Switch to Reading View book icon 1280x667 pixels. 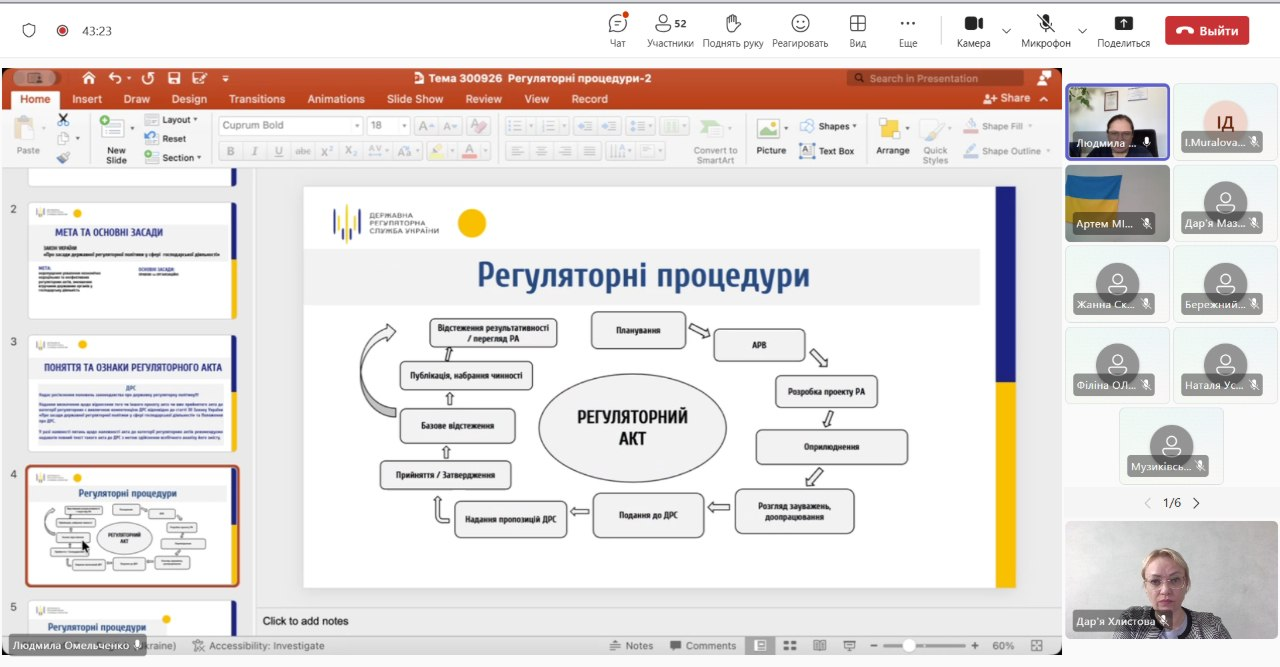pos(819,646)
